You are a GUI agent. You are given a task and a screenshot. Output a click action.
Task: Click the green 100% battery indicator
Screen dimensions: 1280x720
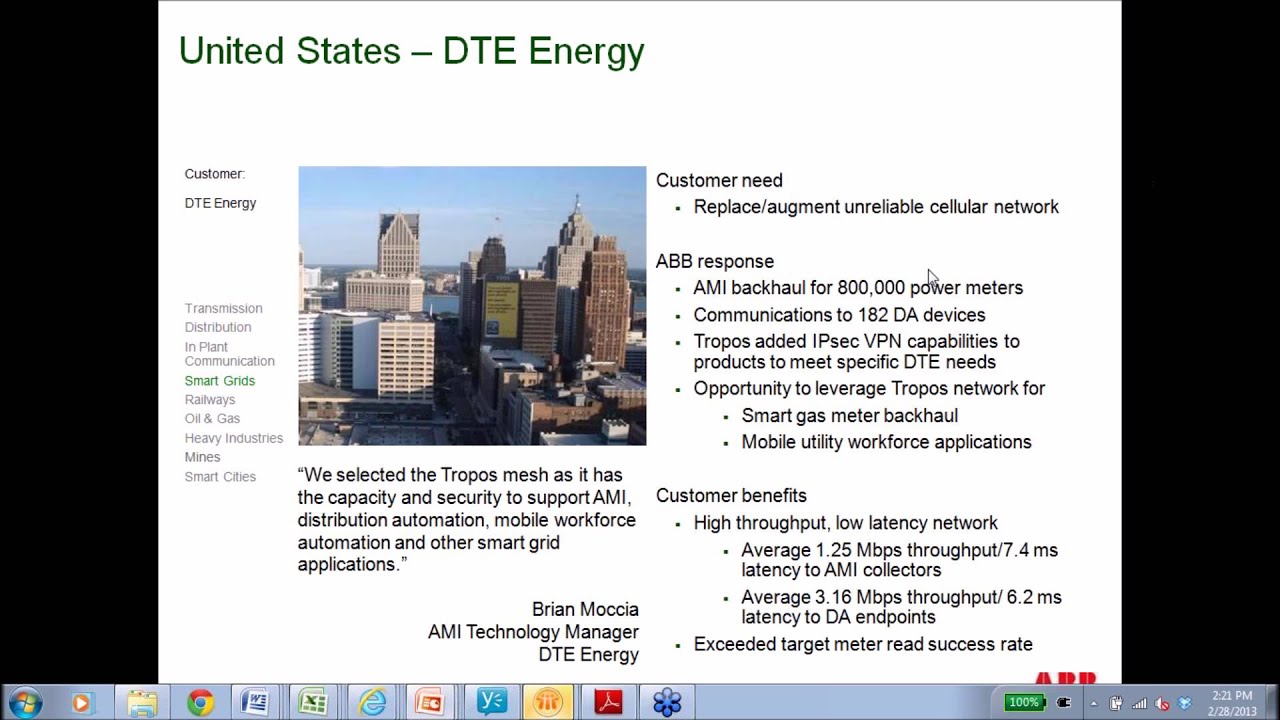[x=1024, y=703]
